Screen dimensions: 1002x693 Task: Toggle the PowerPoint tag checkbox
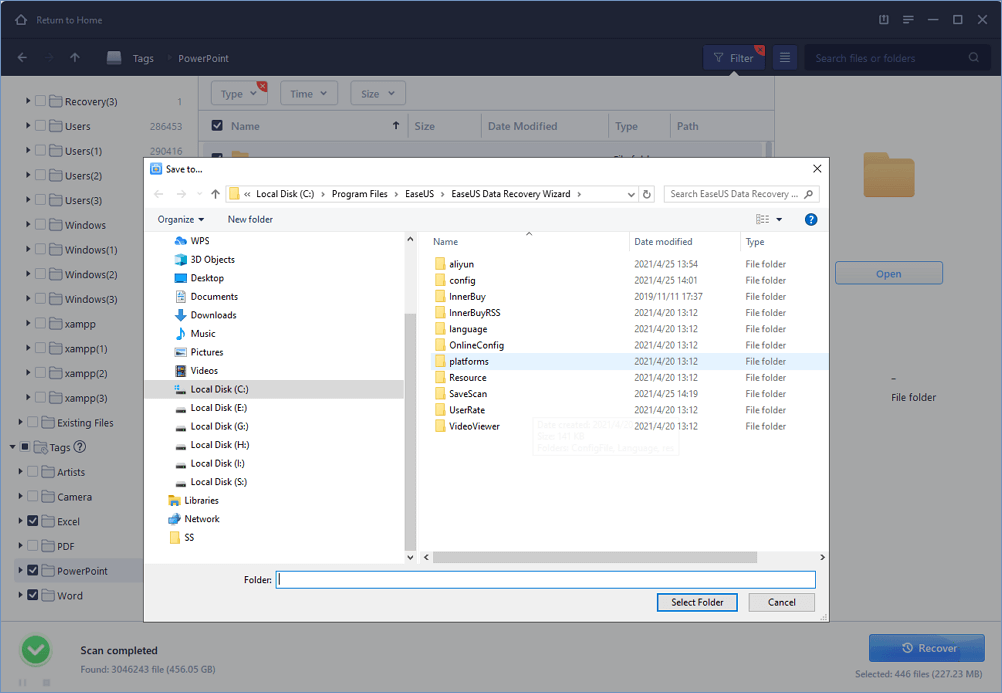pos(33,570)
